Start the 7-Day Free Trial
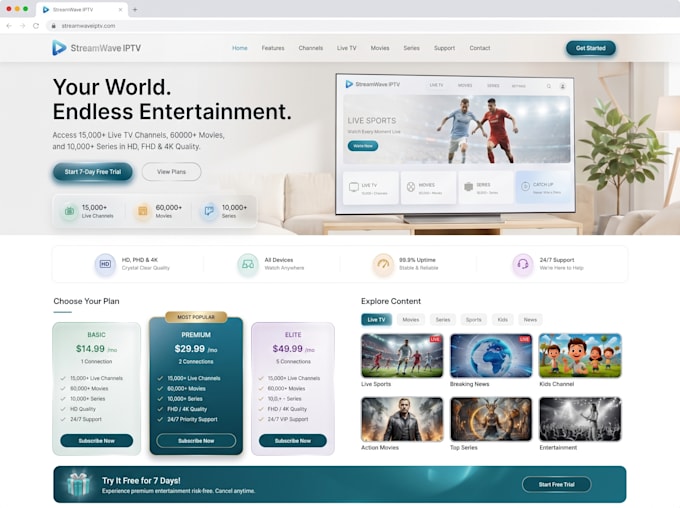Screen dimensions: 680x508 pos(93,172)
